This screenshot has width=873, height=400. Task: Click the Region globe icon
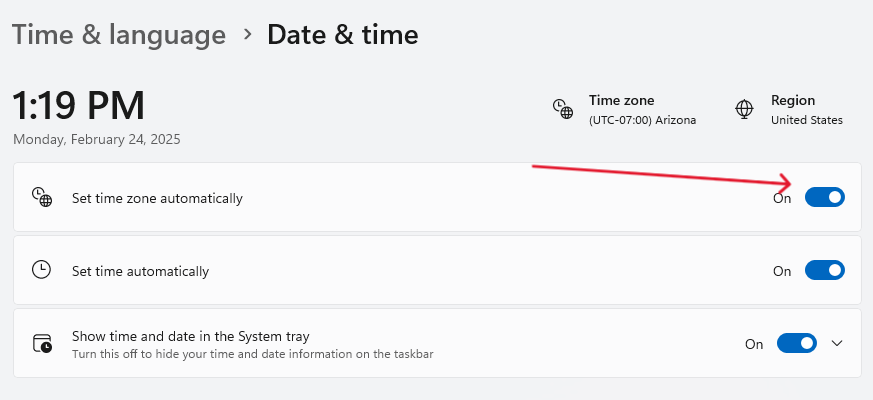(744, 109)
